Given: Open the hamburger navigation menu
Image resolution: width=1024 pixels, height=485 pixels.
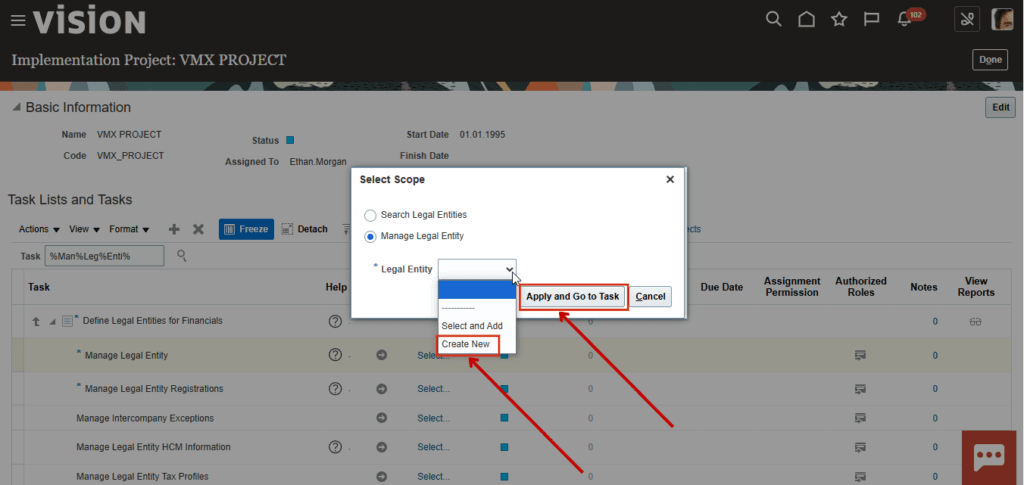Looking at the screenshot, I should pos(18,21).
